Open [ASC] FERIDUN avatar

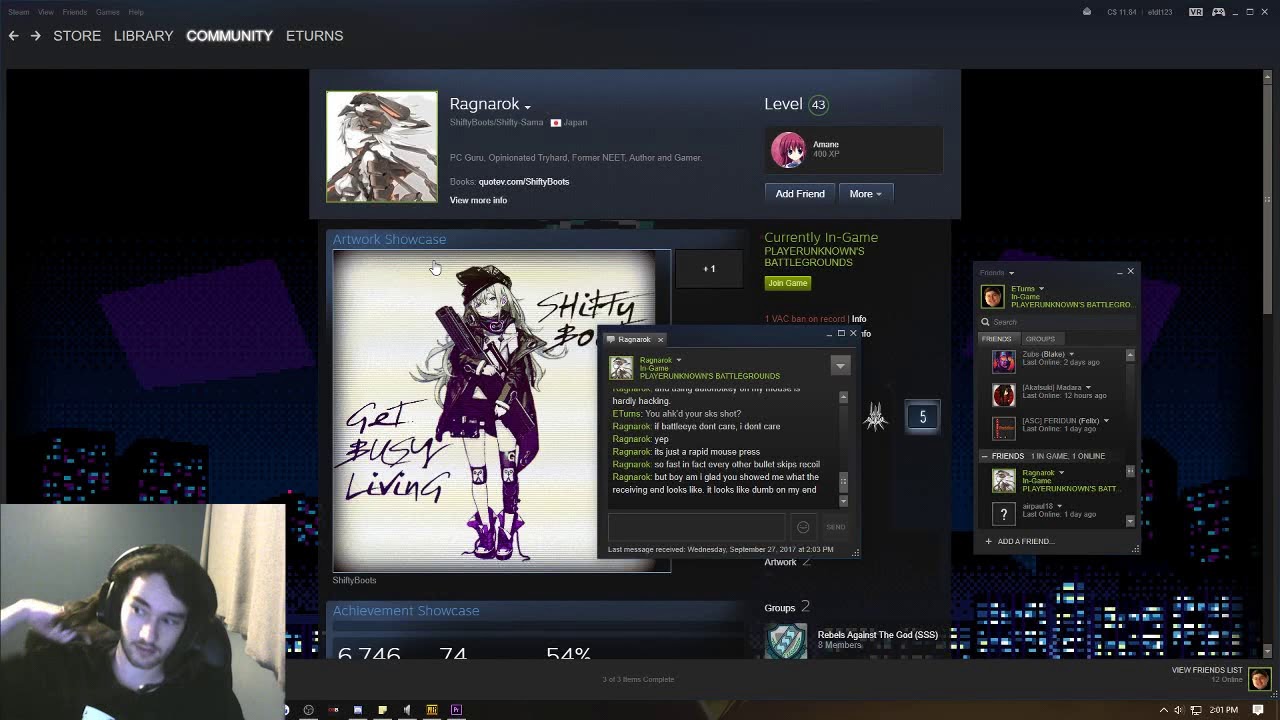[1003, 427]
